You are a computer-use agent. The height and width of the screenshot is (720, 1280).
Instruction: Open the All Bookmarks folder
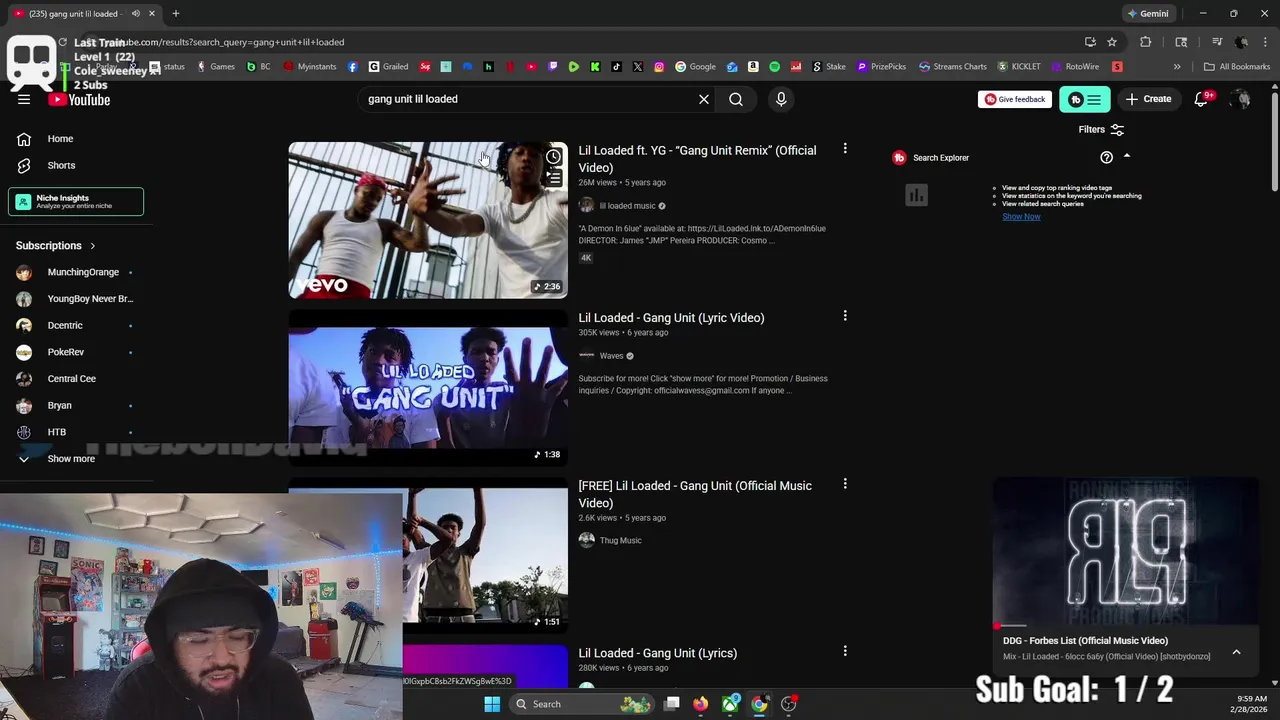point(1237,67)
